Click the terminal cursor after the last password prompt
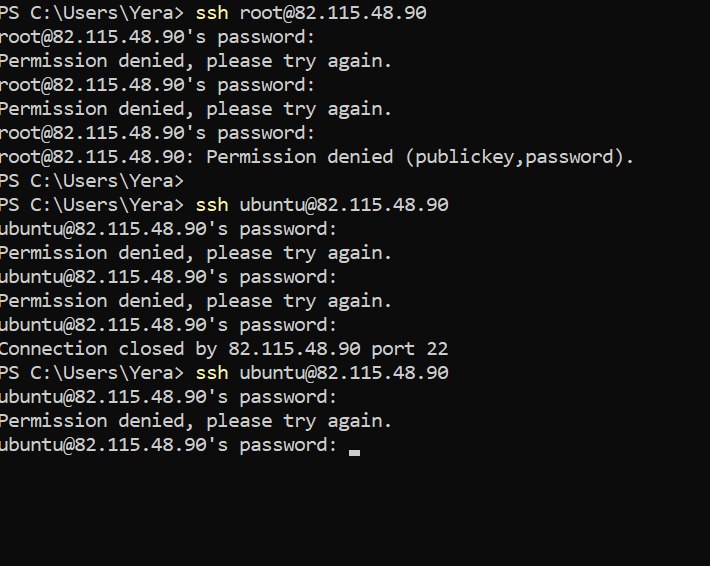The image size is (710, 566). (x=354, y=452)
